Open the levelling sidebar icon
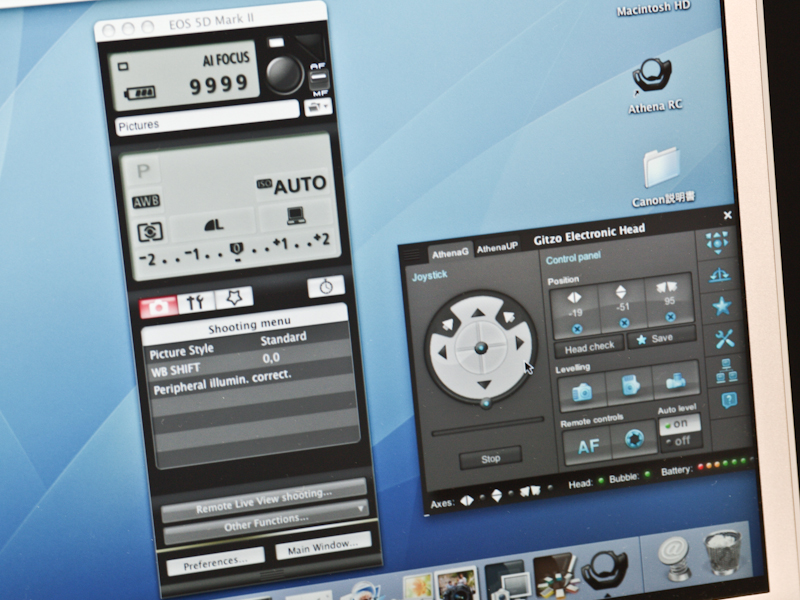 point(719,276)
